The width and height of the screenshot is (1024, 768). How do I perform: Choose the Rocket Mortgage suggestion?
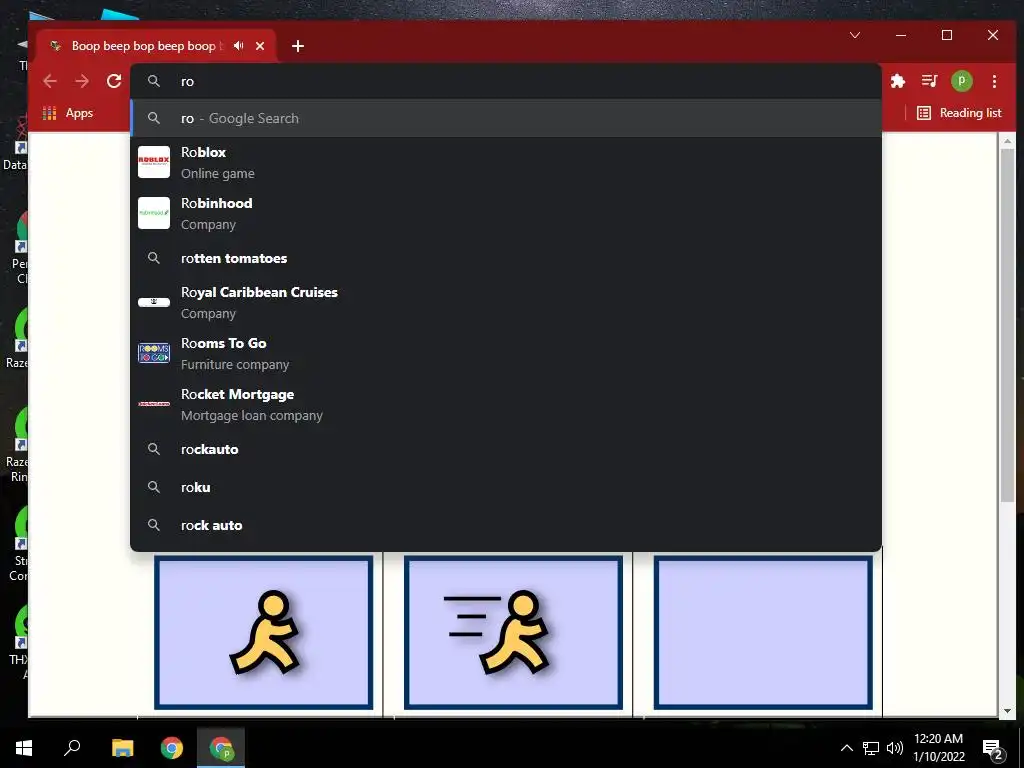point(506,404)
